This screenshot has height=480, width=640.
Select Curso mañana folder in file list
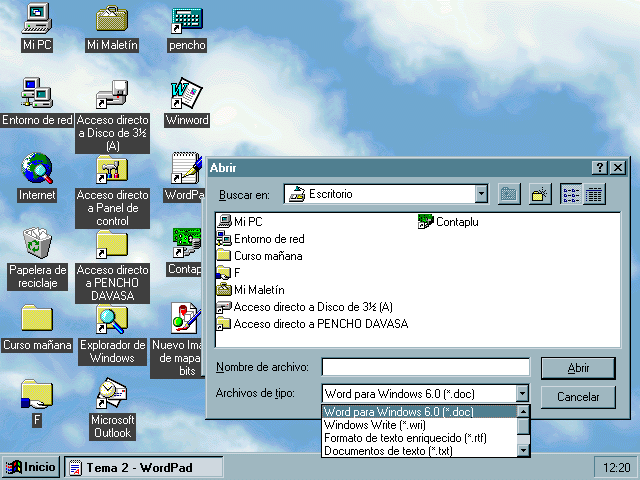coord(260,256)
